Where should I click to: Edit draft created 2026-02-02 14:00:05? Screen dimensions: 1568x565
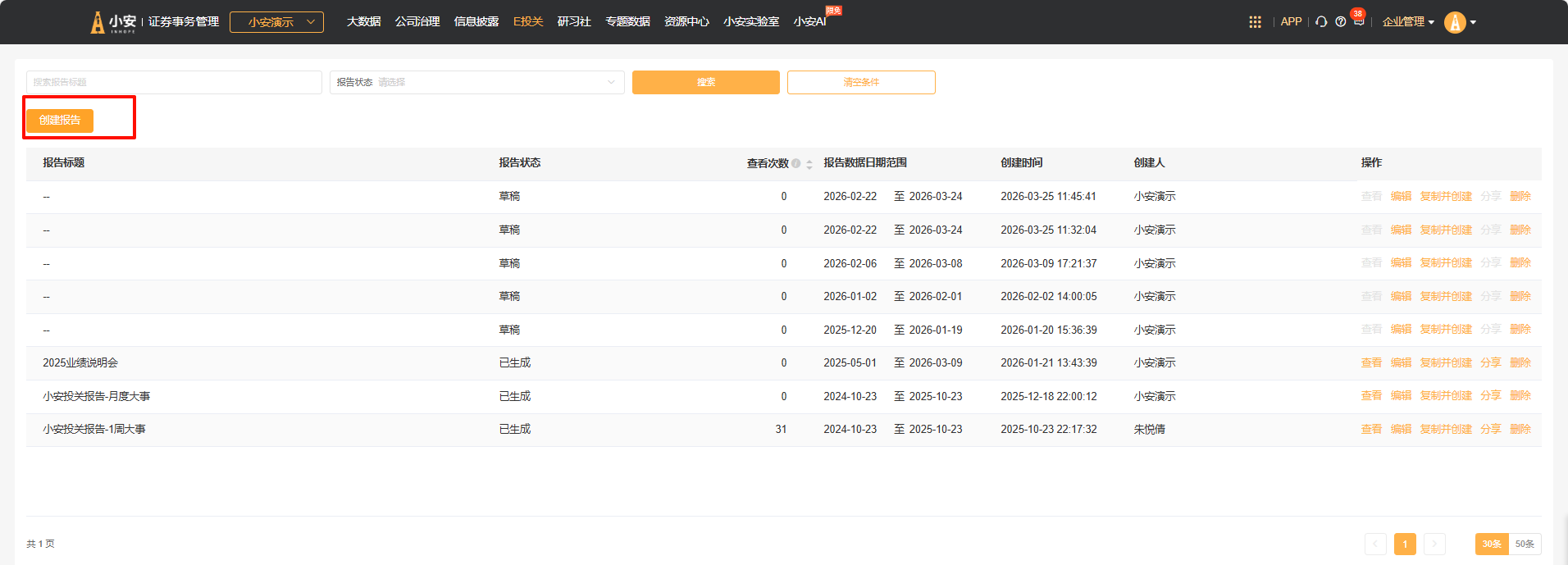[x=1401, y=297]
